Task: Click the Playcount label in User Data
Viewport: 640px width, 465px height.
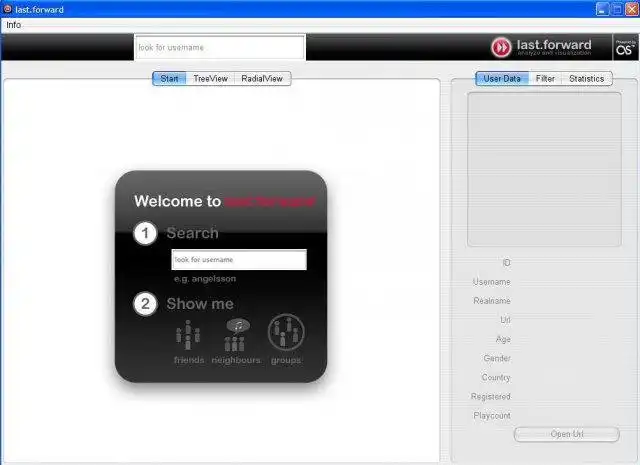Action: point(492,416)
